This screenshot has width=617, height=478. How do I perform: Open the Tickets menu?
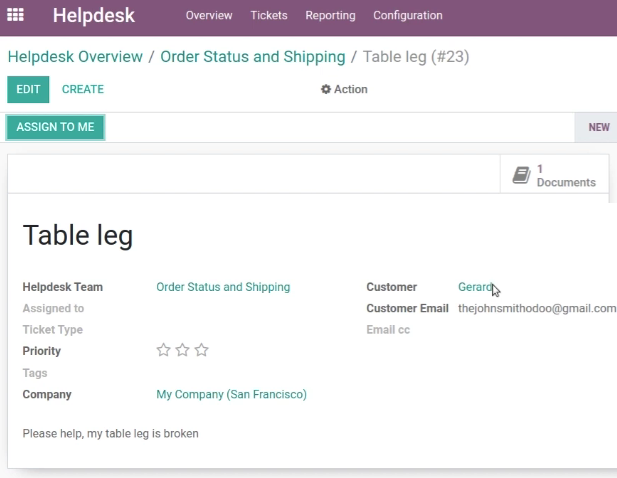click(269, 15)
